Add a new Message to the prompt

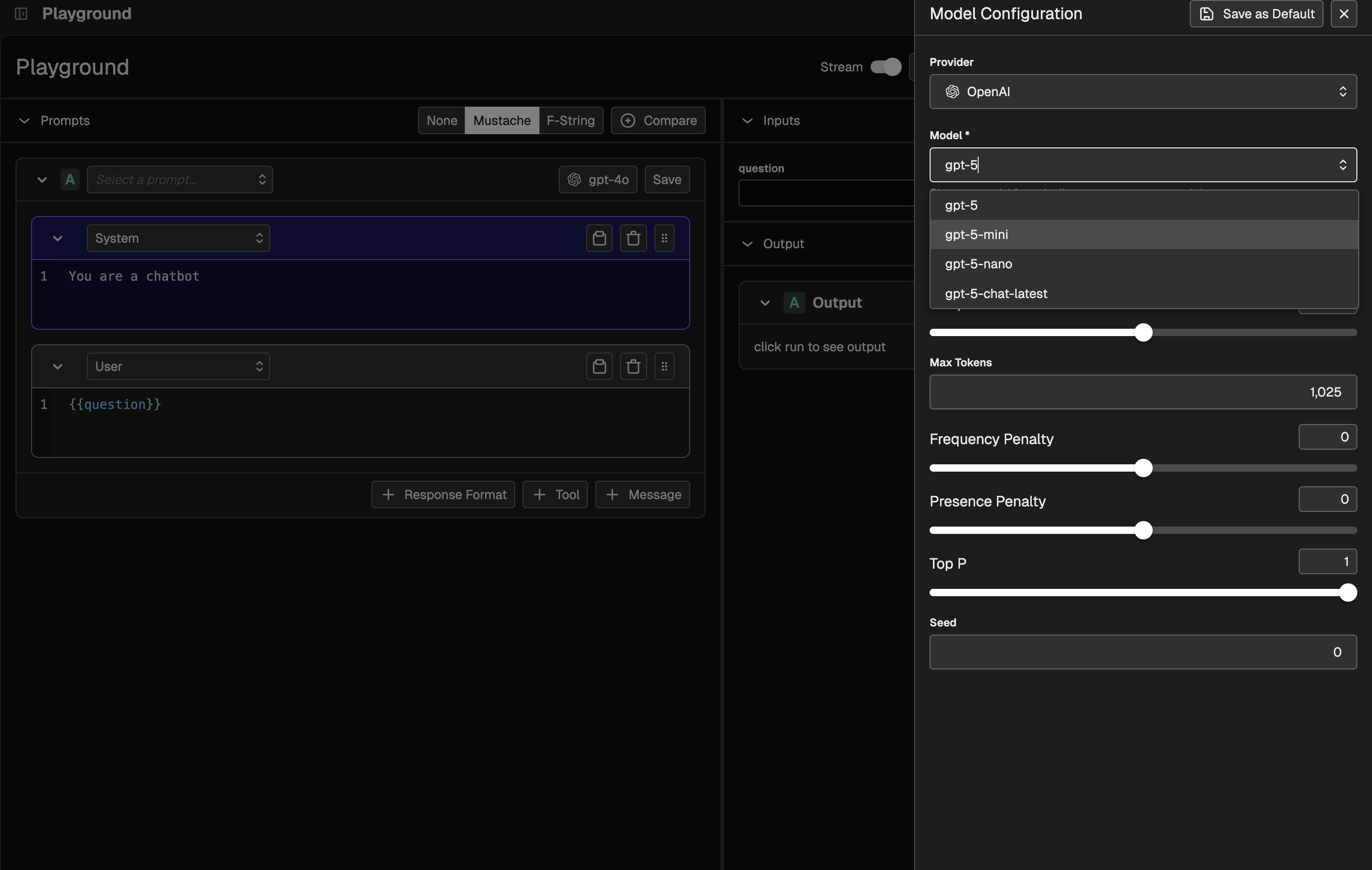click(642, 495)
